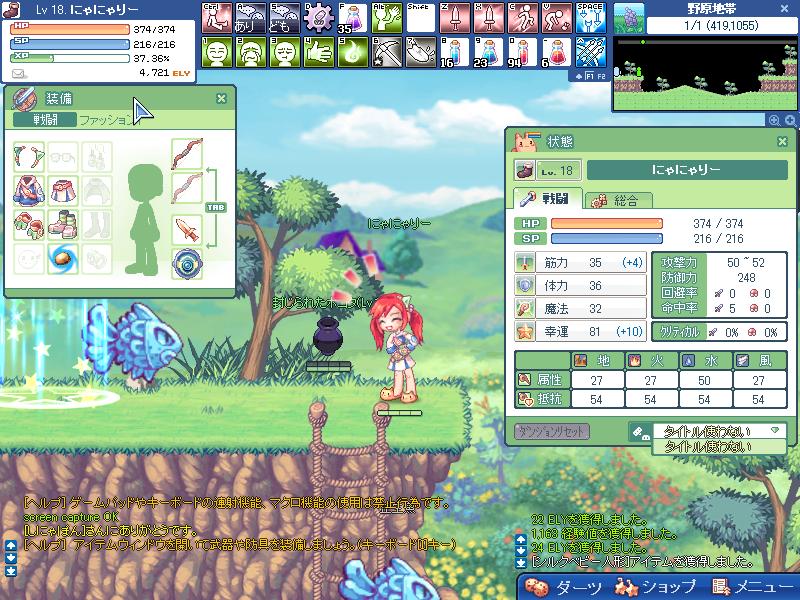
Task: Close the 状態 status window
Action: [782, 141]
